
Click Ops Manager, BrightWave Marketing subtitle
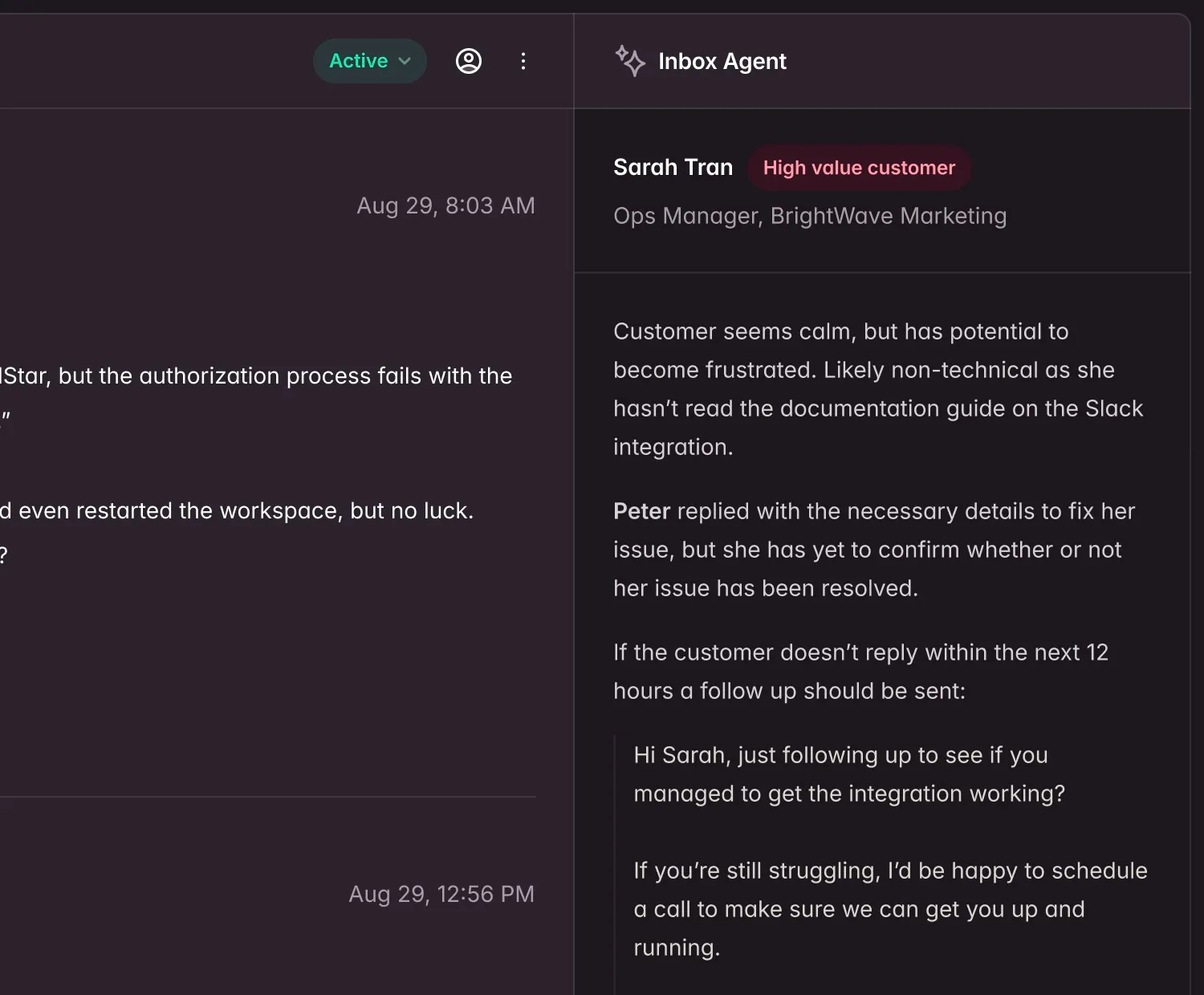tap(809, 216)
